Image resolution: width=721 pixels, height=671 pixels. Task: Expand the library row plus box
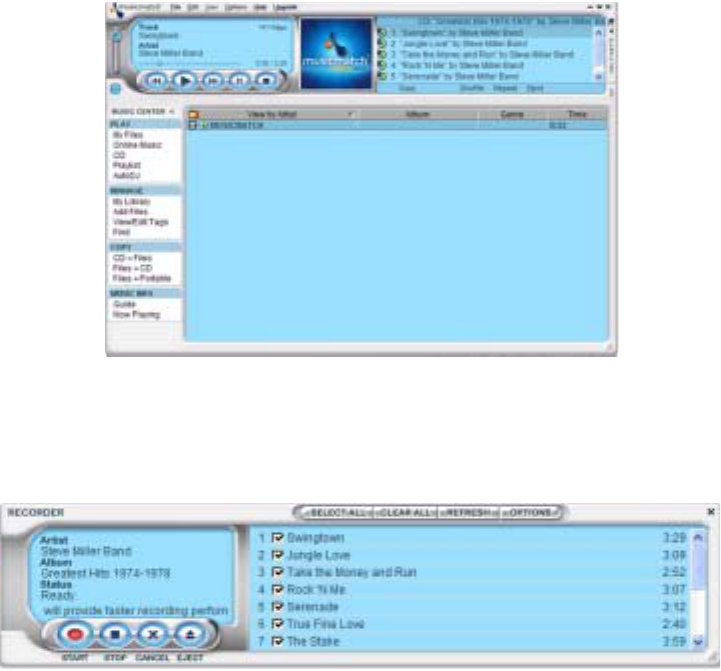click(193, 125)
